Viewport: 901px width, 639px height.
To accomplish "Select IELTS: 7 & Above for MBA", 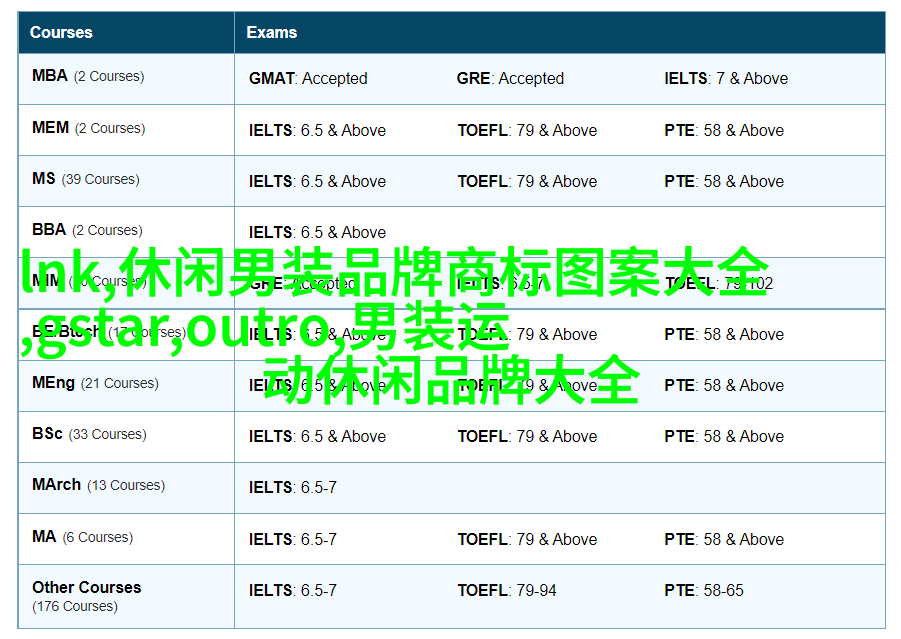I will (x=726, y=78).
